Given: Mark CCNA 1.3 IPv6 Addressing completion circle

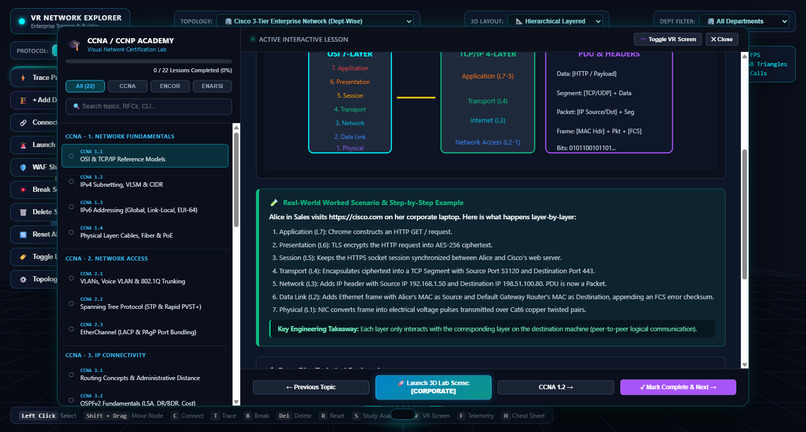Looking at the screenshot, I should [71, 206].
